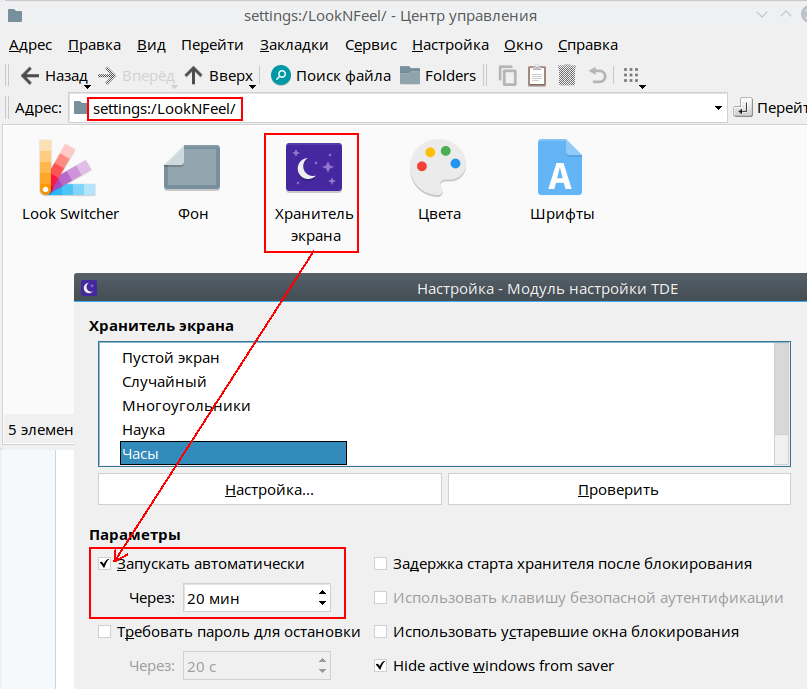Click the copy icon in toolbar
Image resolution: width=807 pixels, height=689 pixels.
coord(508,76)
